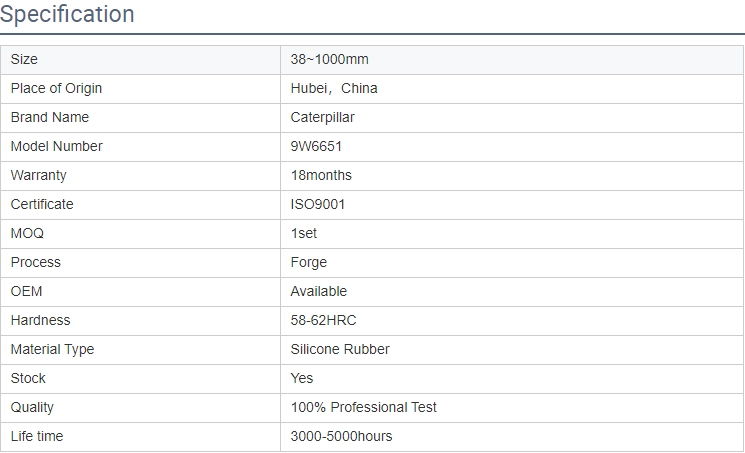Screen dimensions: 745x453
Task: Click the 58-62HRC hardness value
Action: click(x=323, y=320)
